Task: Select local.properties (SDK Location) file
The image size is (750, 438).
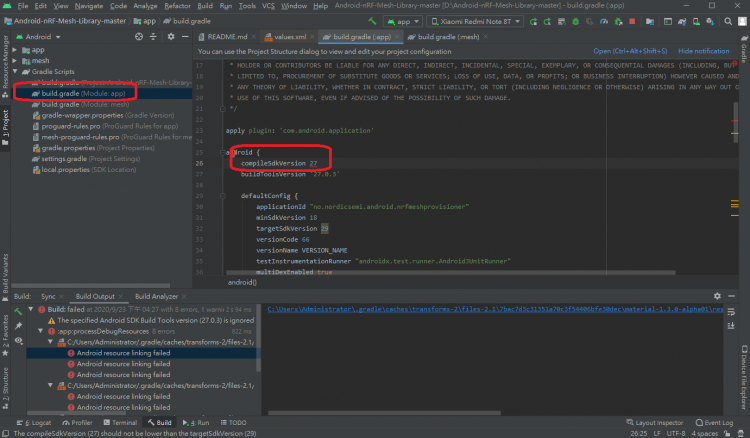Action: 84,170
